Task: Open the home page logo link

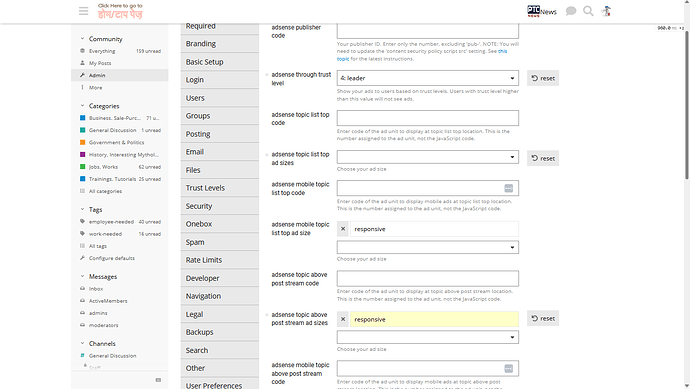Action: (120, 11)
